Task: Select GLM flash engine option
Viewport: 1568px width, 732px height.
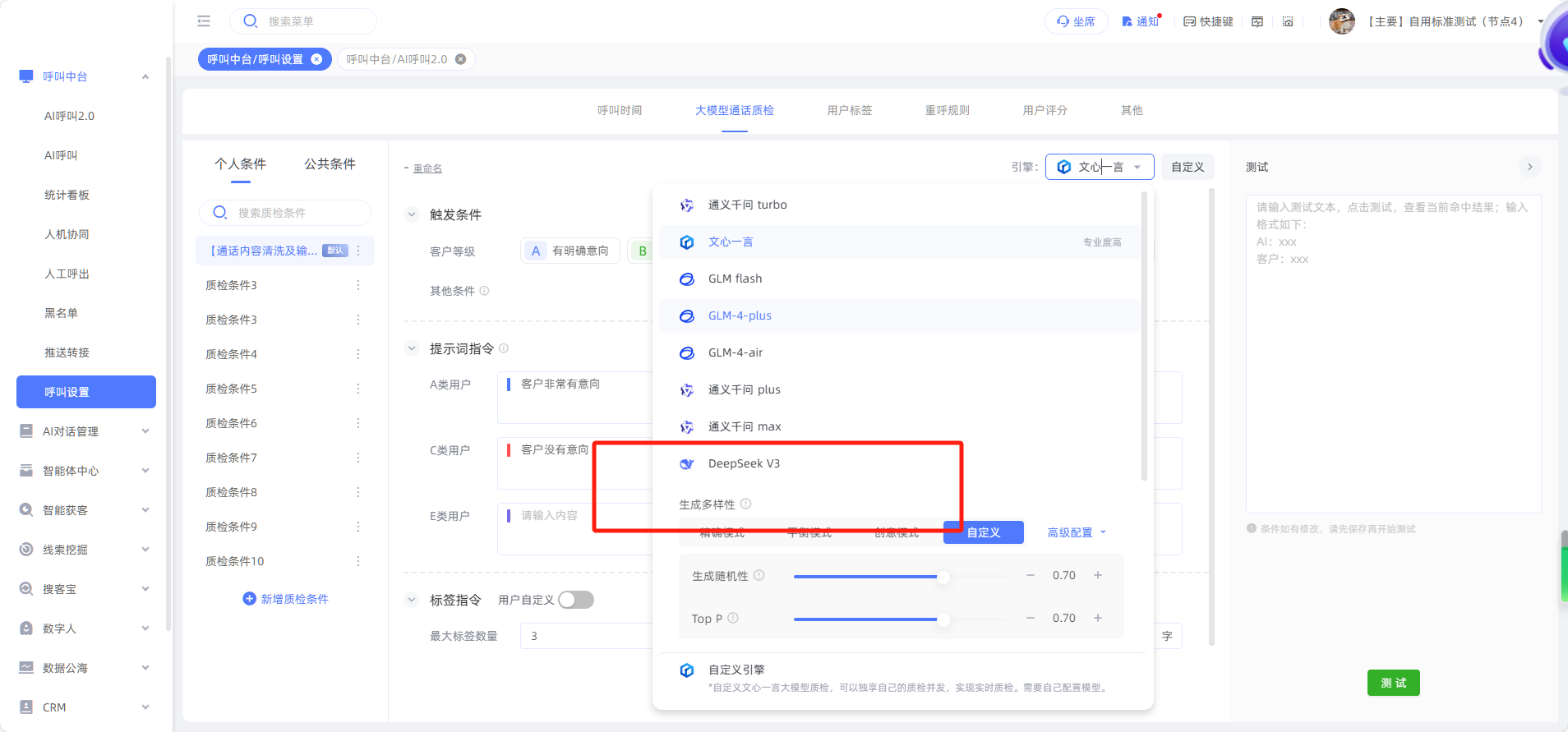Action: 900,279
